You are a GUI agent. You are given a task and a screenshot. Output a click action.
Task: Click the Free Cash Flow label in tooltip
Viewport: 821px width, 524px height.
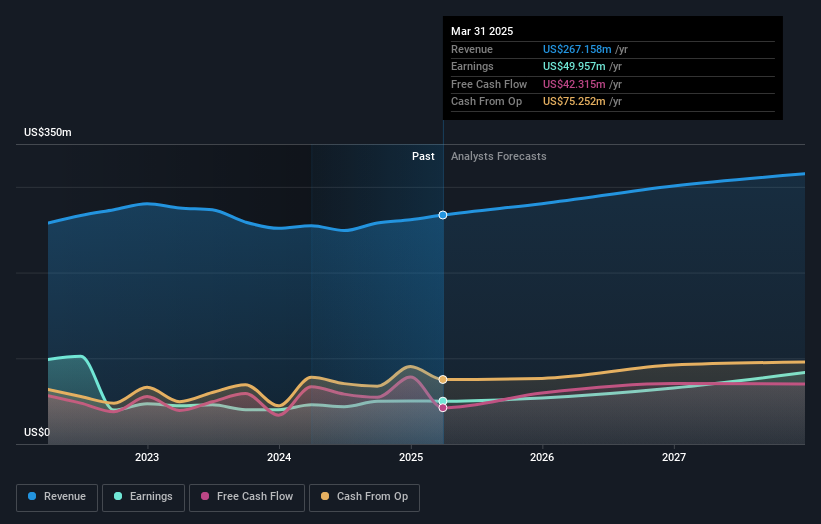tap(489, 84)
